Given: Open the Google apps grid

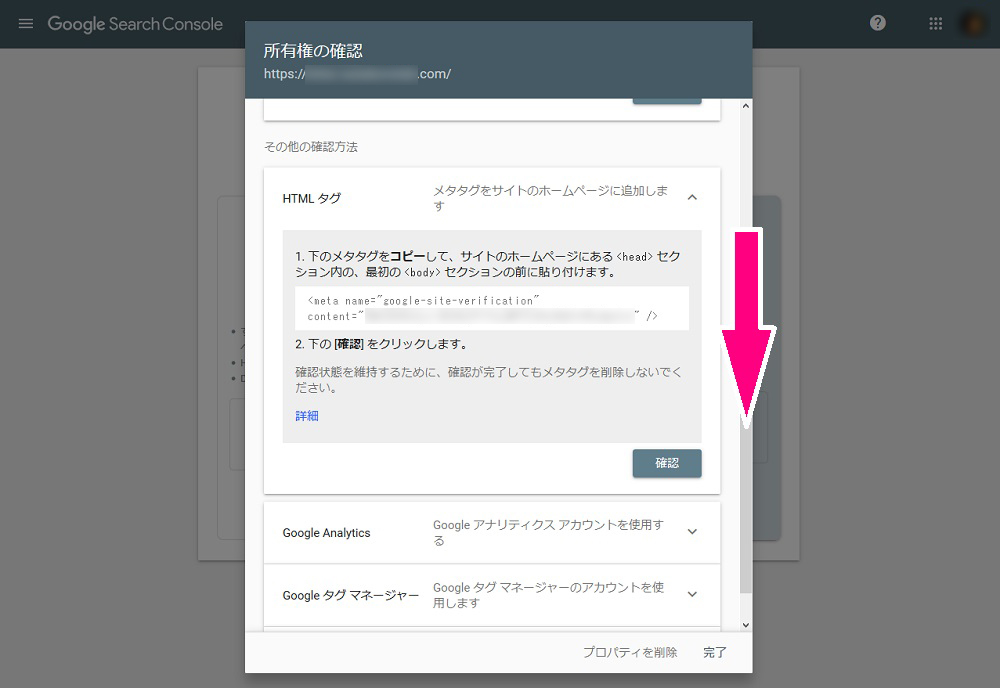Looking at the screenshot, I should (x=936, y=24).
